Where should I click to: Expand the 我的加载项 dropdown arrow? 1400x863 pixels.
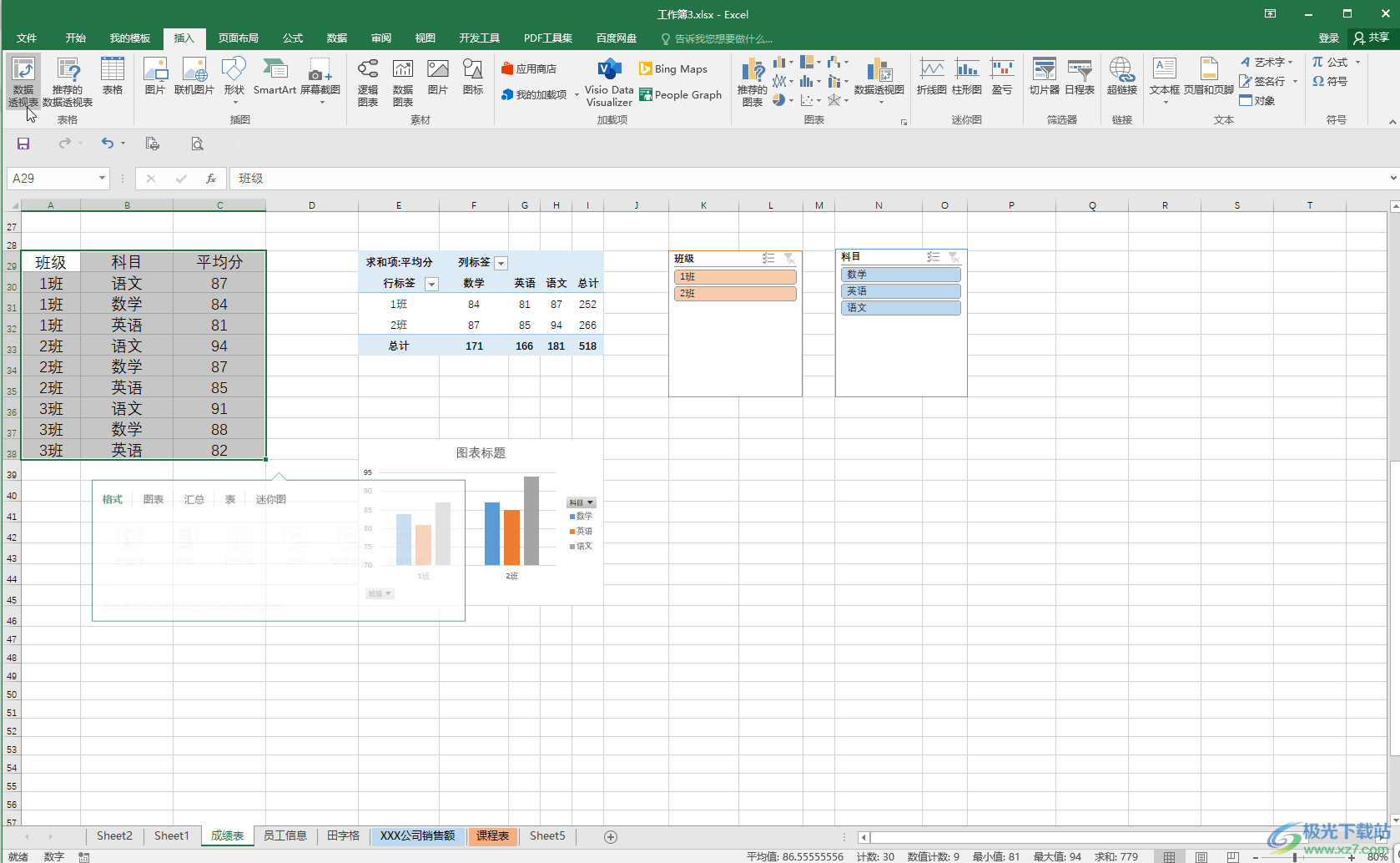pos(577,95)
